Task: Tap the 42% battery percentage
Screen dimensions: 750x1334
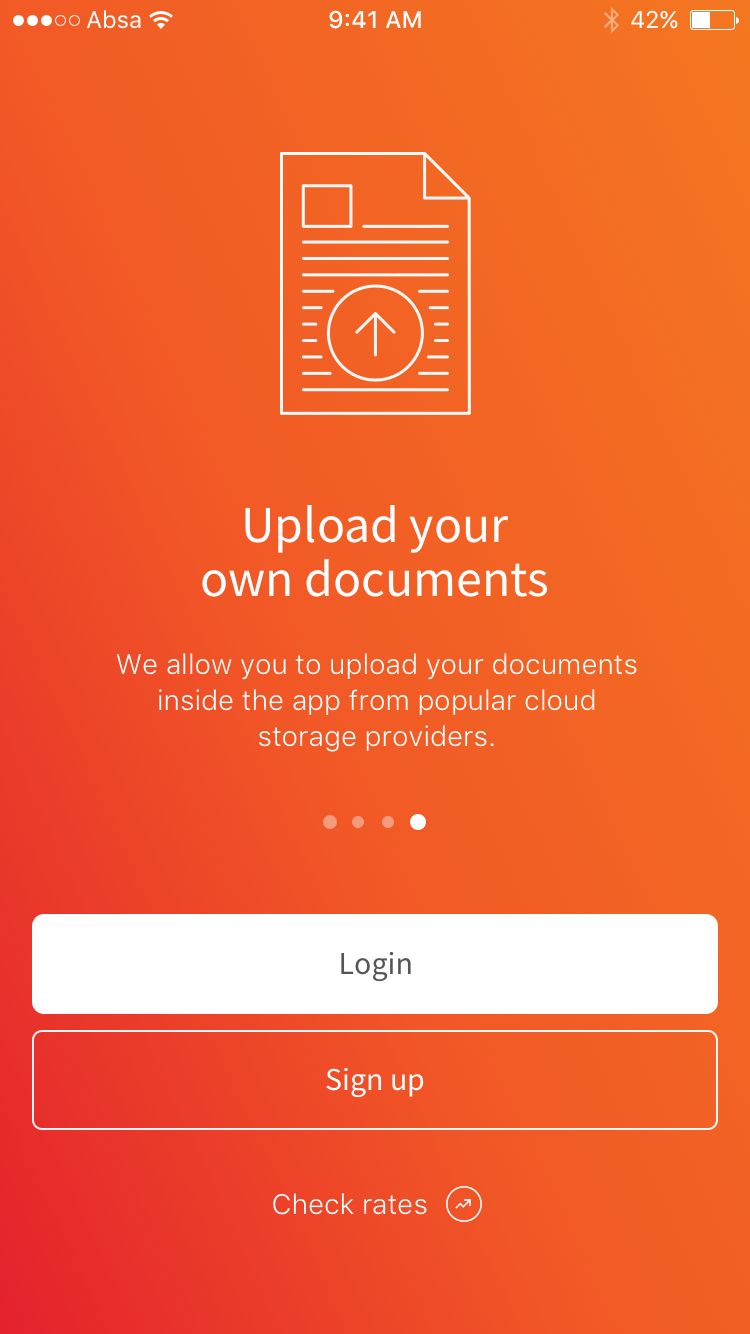Action: click(655, 20)
